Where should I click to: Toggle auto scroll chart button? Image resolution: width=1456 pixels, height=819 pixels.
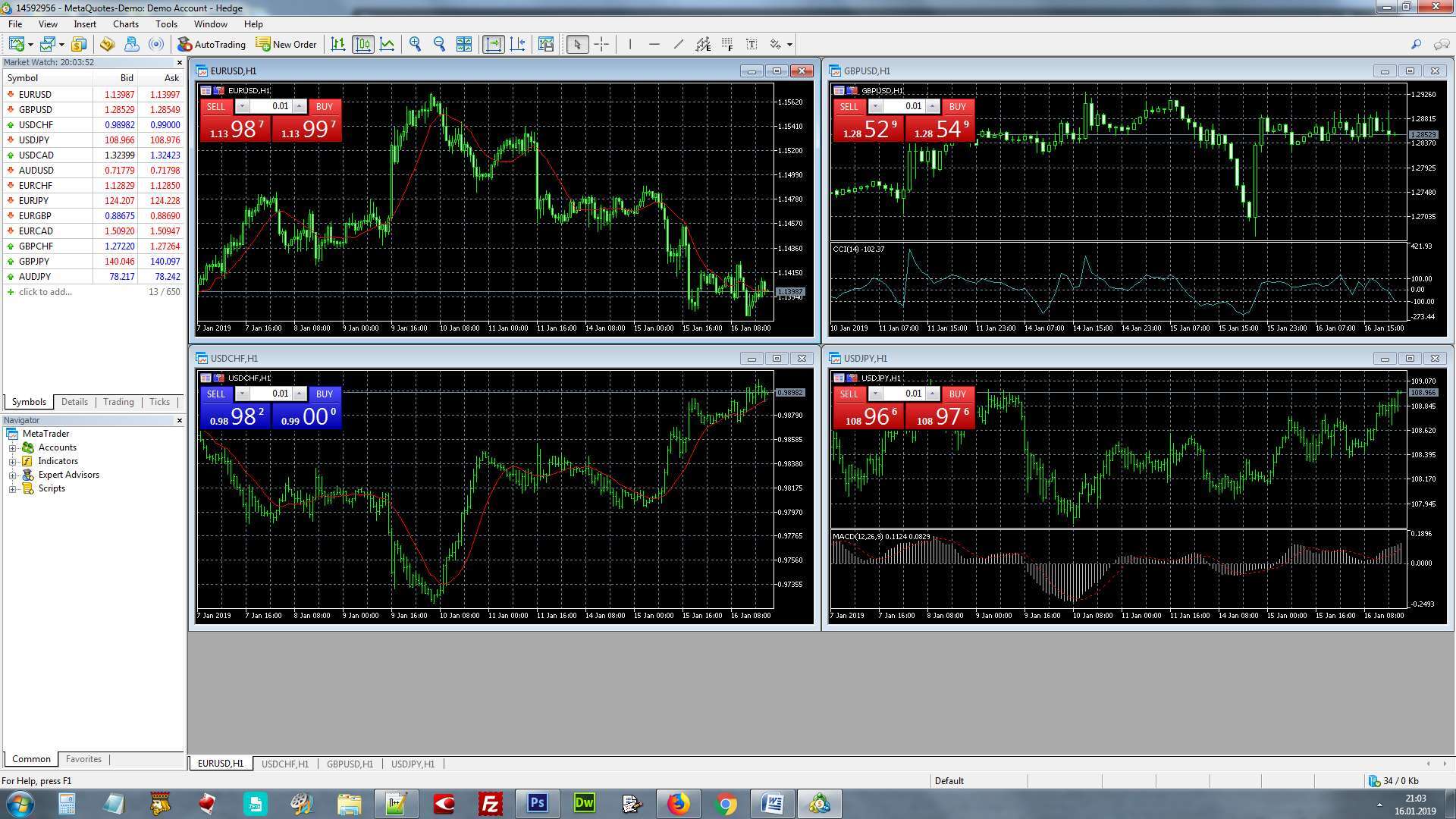[x=493, y=45]
